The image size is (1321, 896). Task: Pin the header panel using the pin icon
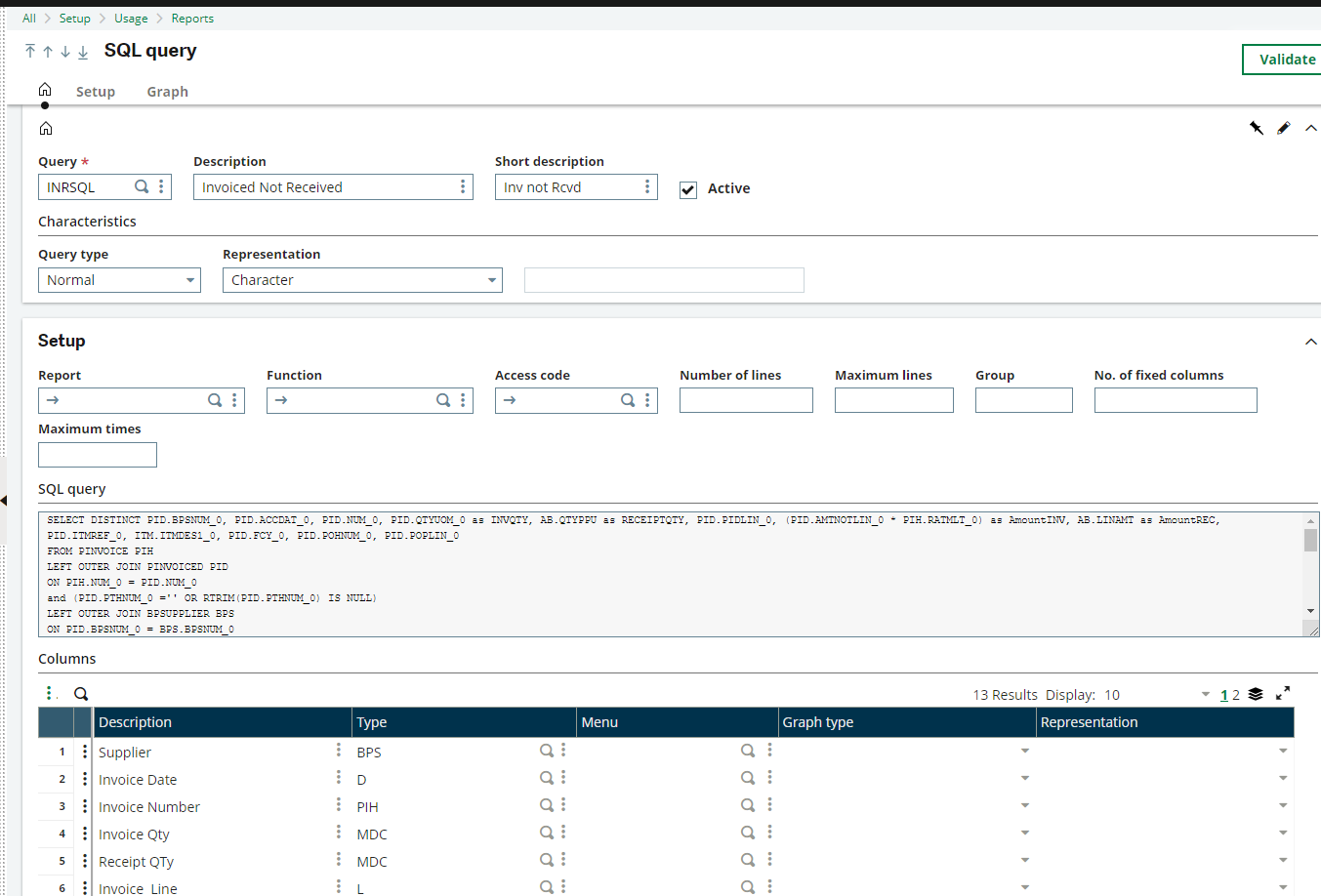(x=1257, y=128)
